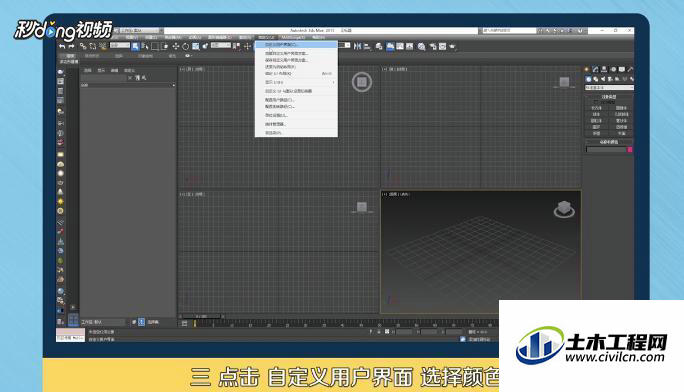Click the Redo arrow in main toolbar
684x392 pixels.
click(71, 46)
